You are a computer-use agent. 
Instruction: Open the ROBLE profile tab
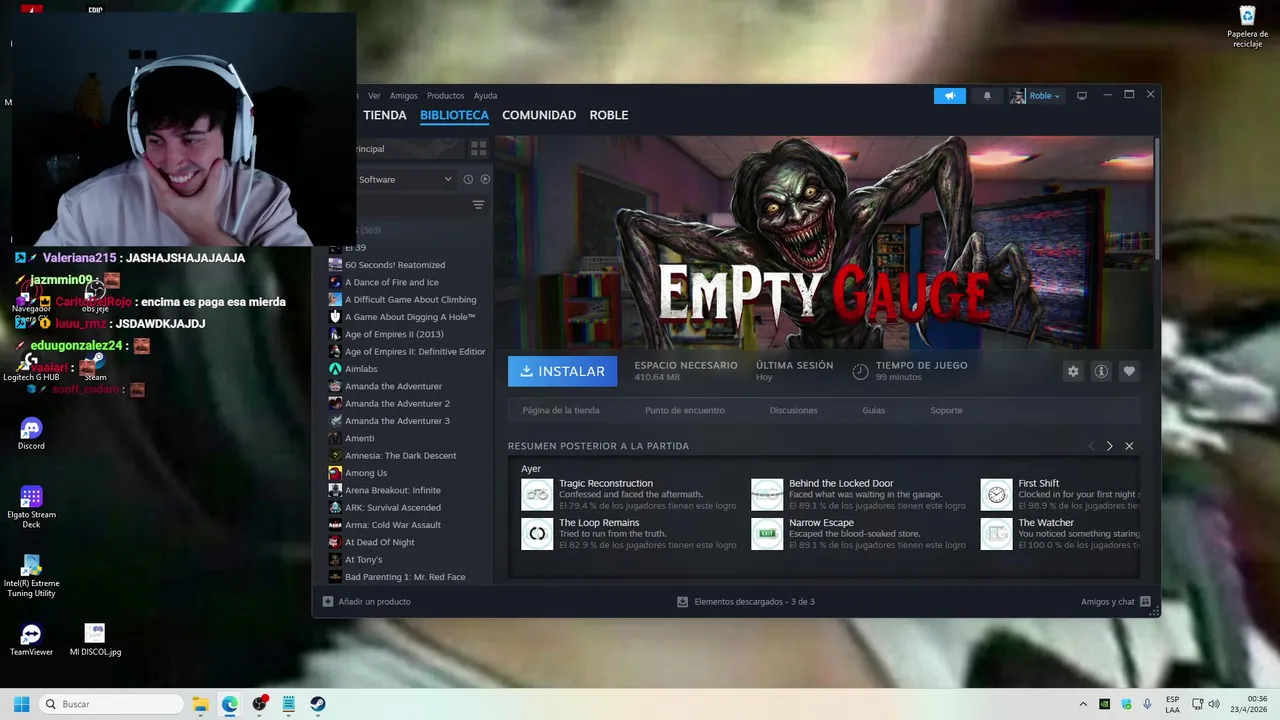(609, 115)
